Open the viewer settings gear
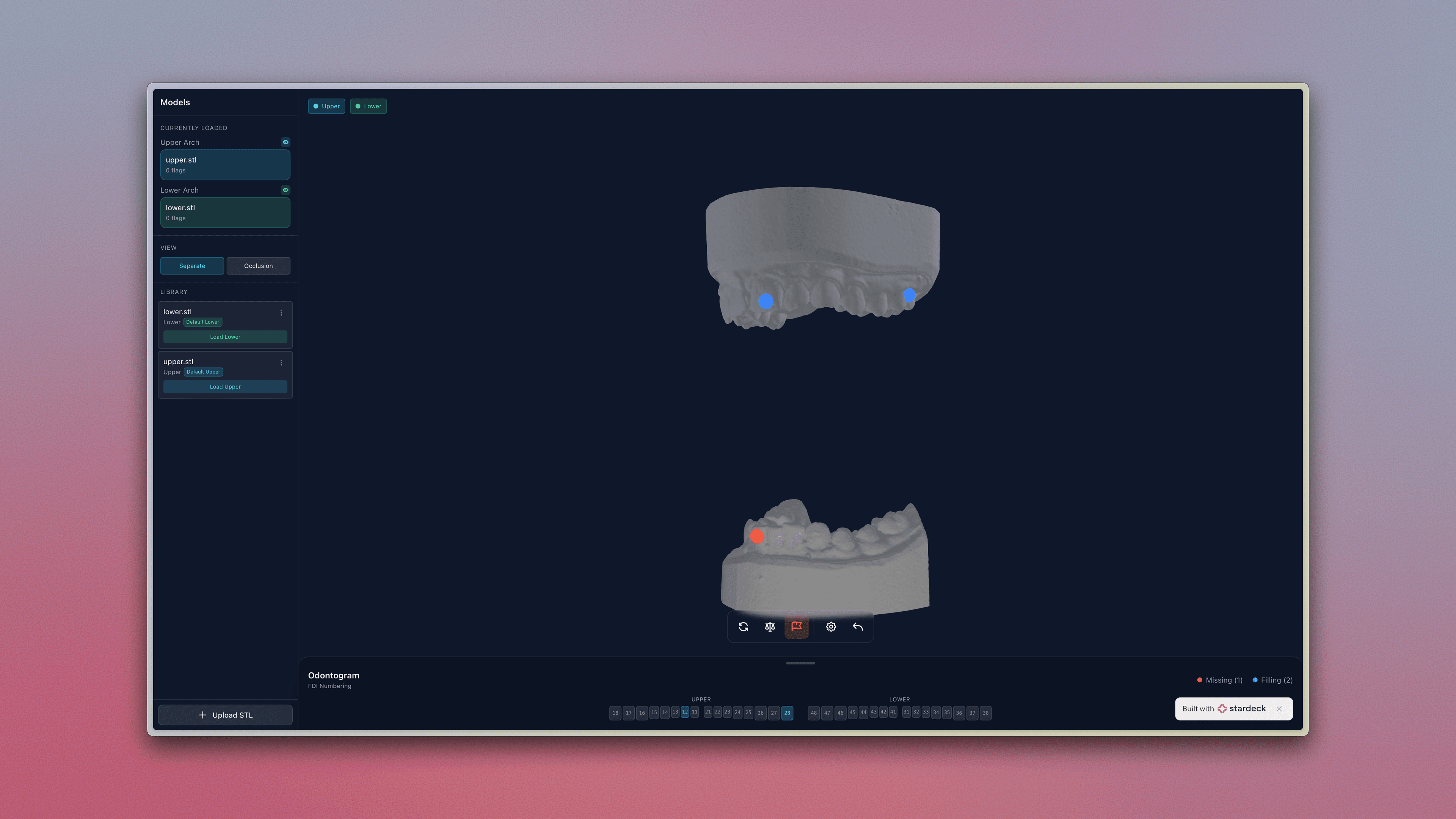 [x=831, y=626]
